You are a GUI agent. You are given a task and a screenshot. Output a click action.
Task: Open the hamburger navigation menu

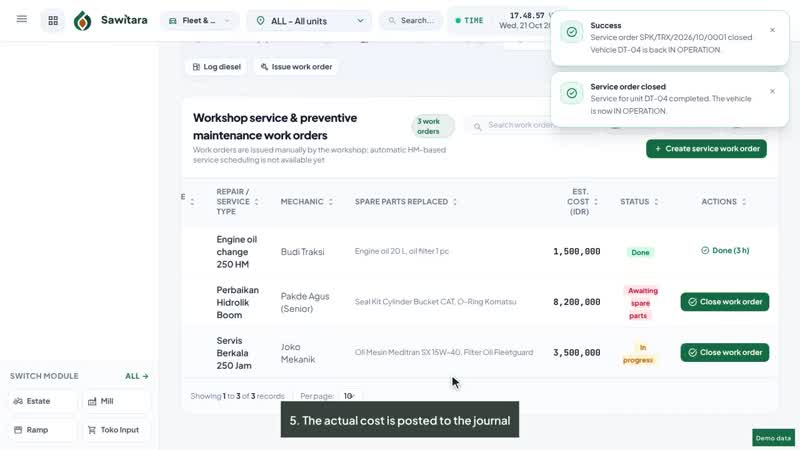click(x=21, y=19)
